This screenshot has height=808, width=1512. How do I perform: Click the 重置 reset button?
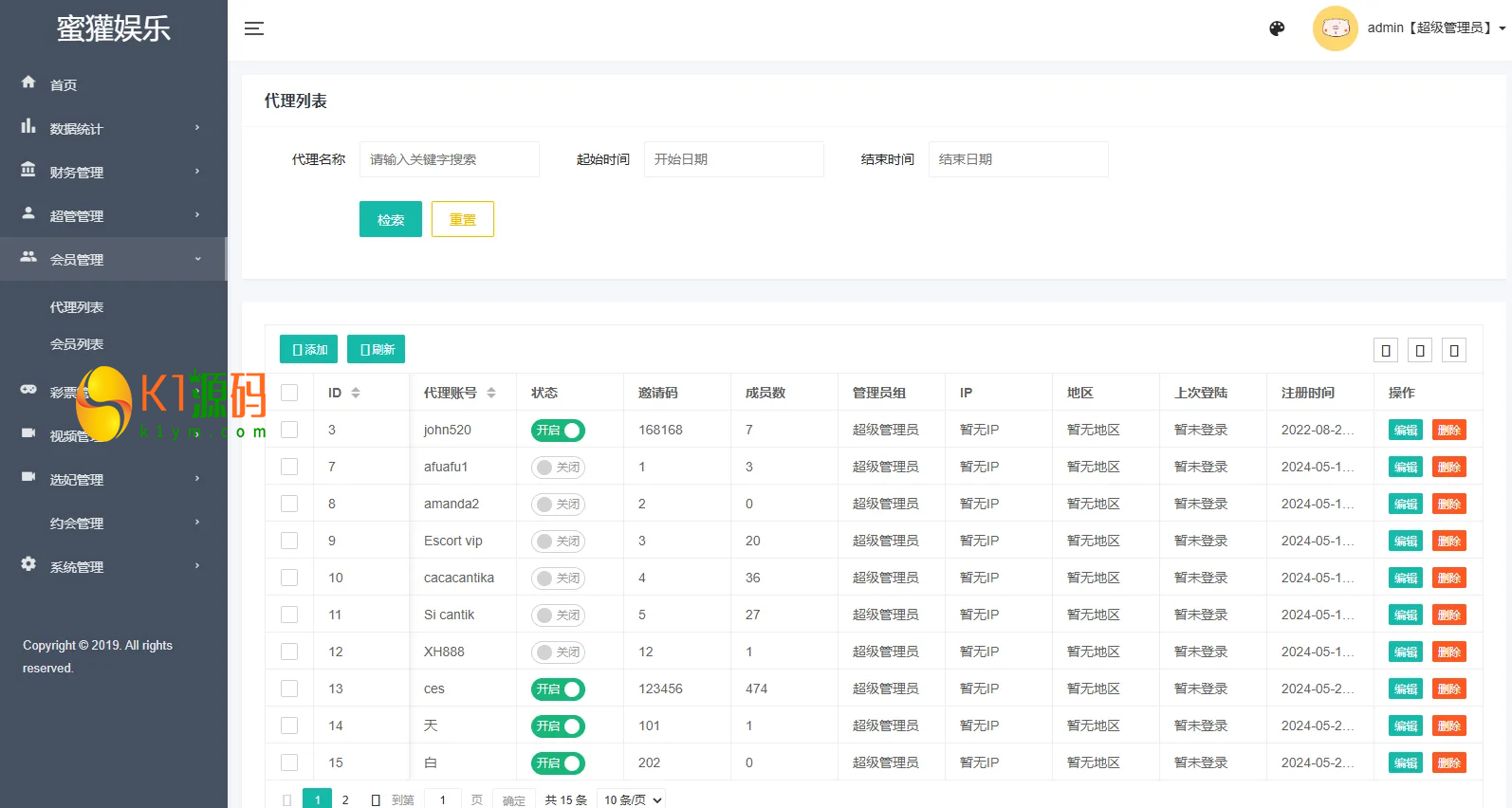(x=463, y=219)
